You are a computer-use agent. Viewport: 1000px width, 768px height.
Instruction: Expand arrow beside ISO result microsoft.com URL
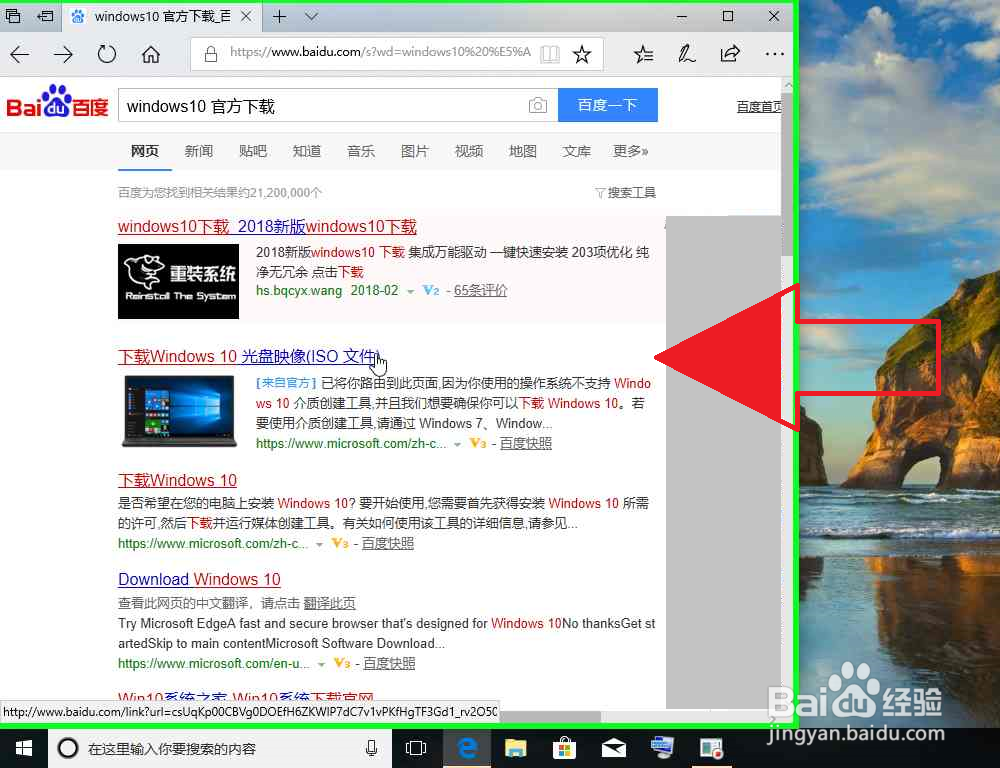pyautogui.click(x=457, y=445)
